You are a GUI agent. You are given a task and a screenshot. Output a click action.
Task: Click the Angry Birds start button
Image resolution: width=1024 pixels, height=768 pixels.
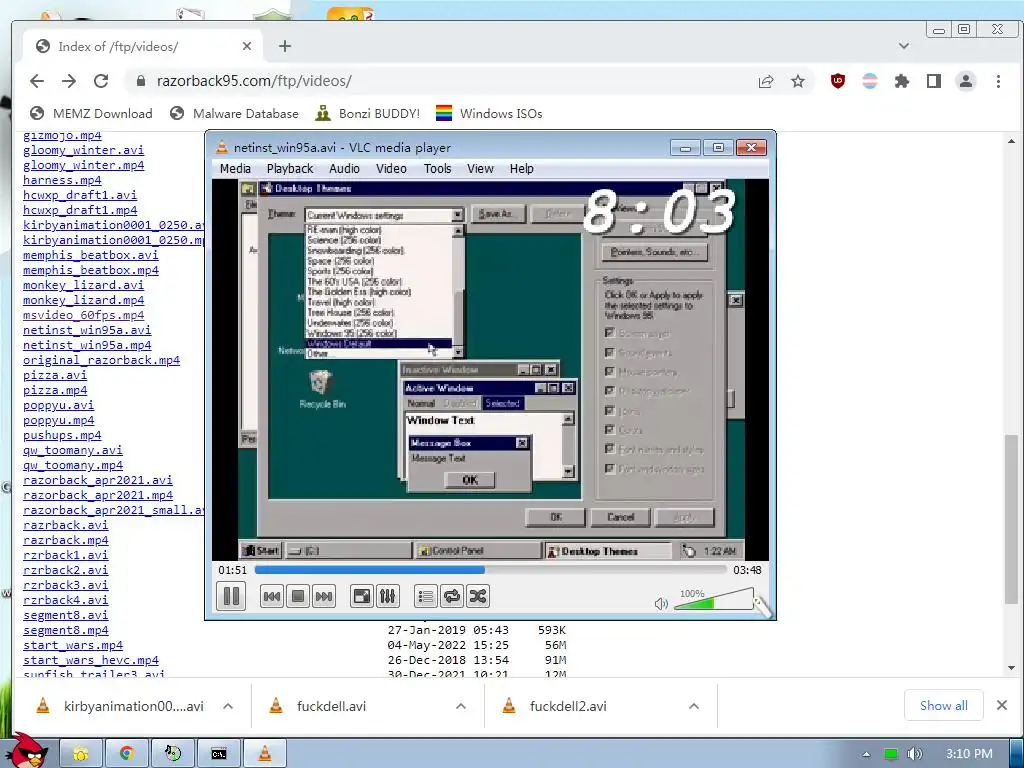coord(29,750)
